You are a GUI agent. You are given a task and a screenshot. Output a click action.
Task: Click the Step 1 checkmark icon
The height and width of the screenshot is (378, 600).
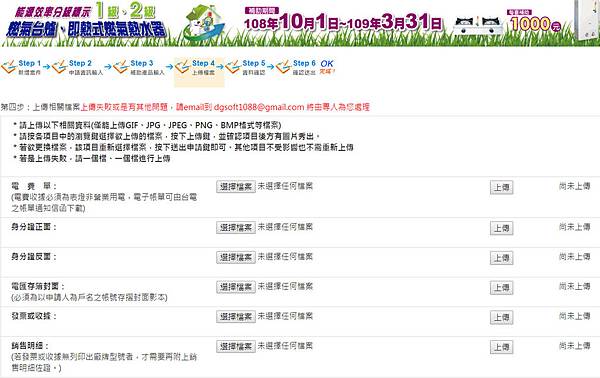pos(8,67)
